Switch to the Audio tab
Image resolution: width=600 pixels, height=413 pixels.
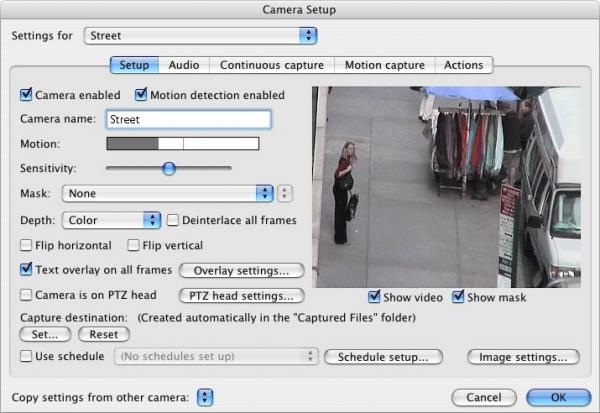[184, 65]
